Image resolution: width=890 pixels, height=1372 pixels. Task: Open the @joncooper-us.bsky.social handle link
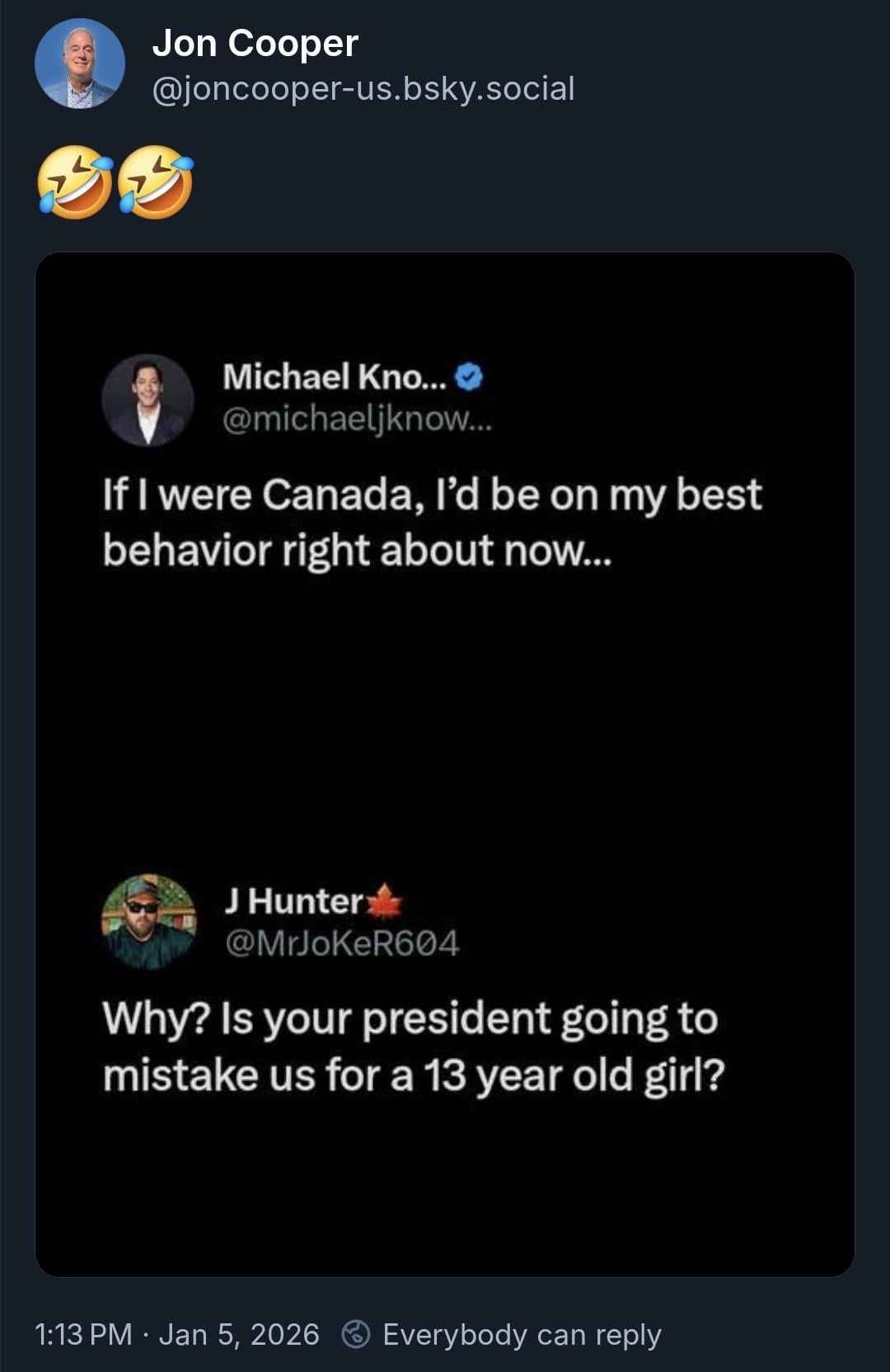(x=363, y=88)
